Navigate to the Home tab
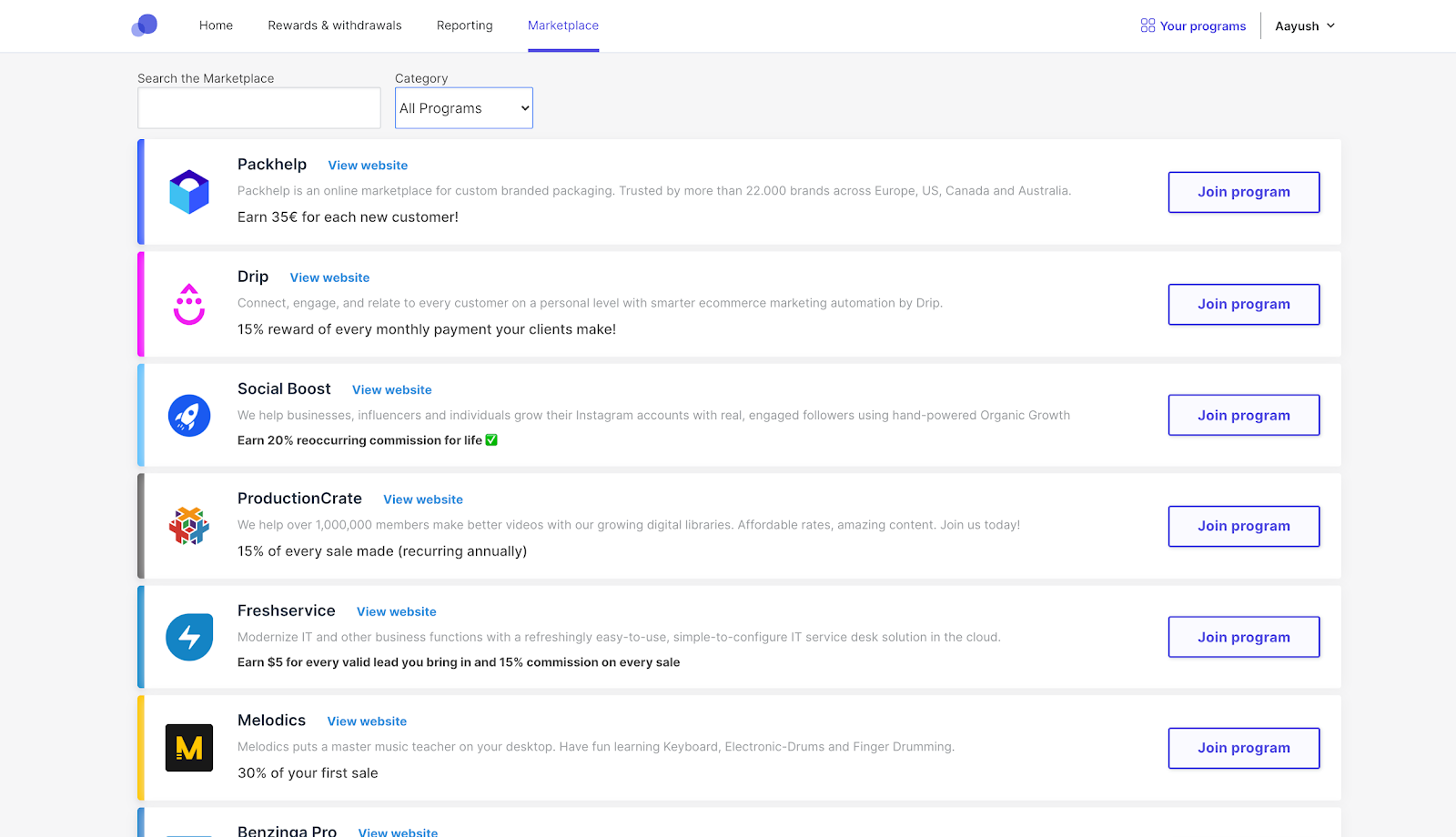Viewport: 1456px width, 837px height. (216, 25)
